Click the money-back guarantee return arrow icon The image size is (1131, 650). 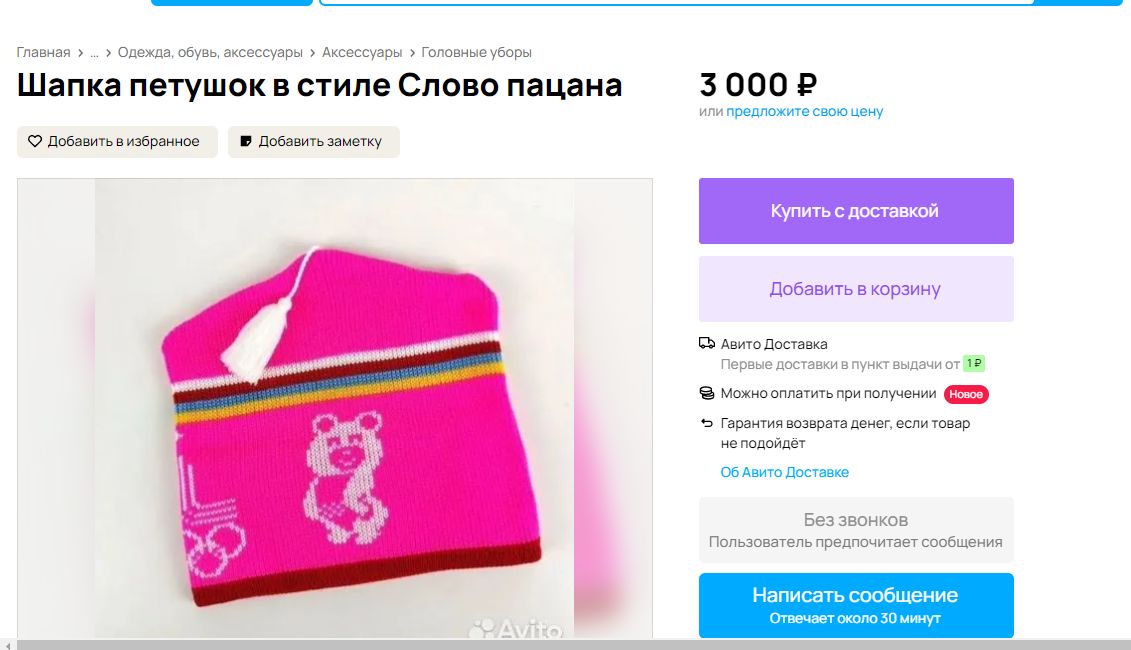pos(707,423)
